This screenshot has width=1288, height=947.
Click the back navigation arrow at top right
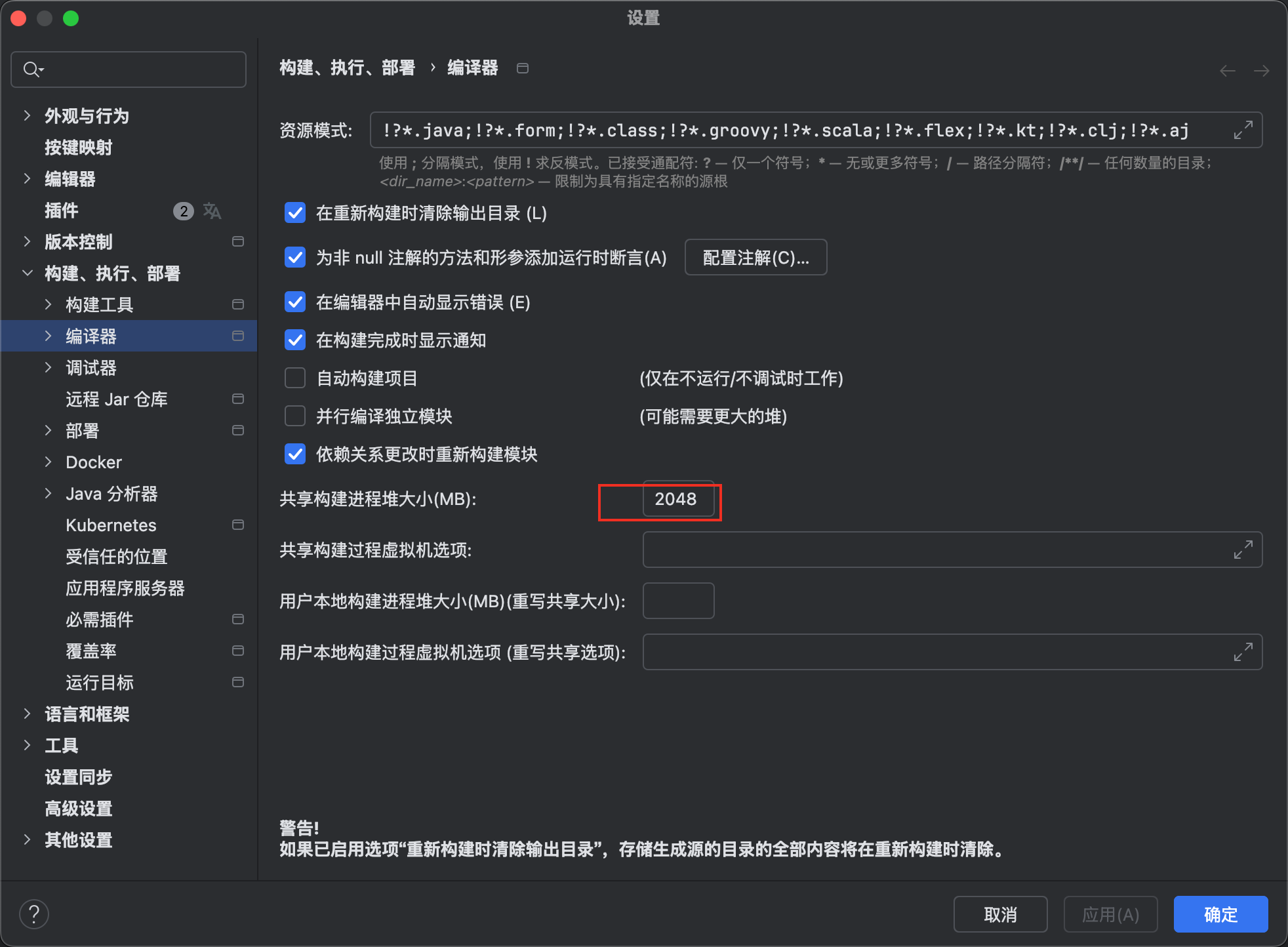1228,70
